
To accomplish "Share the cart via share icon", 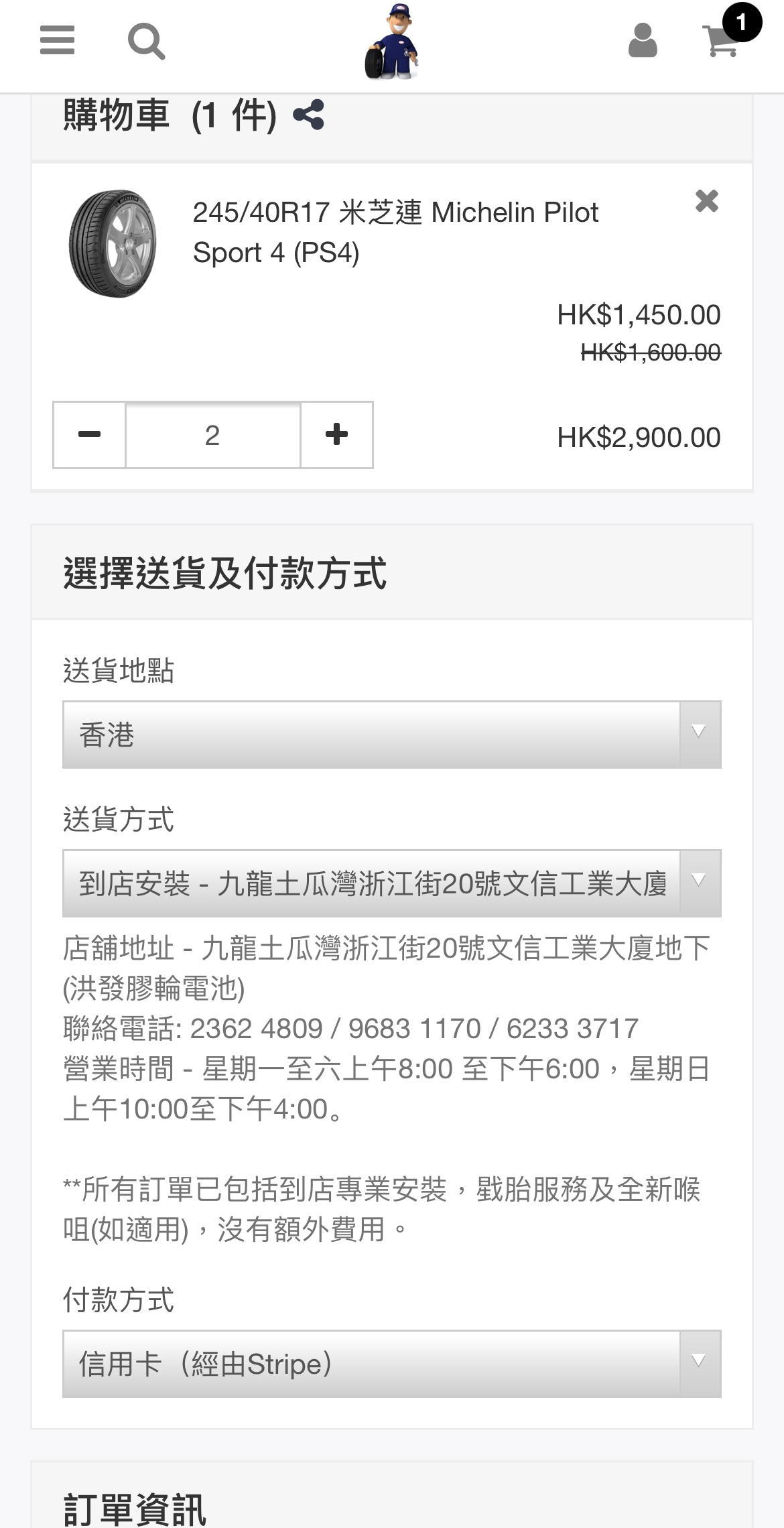I will click(x=309, y=115).
